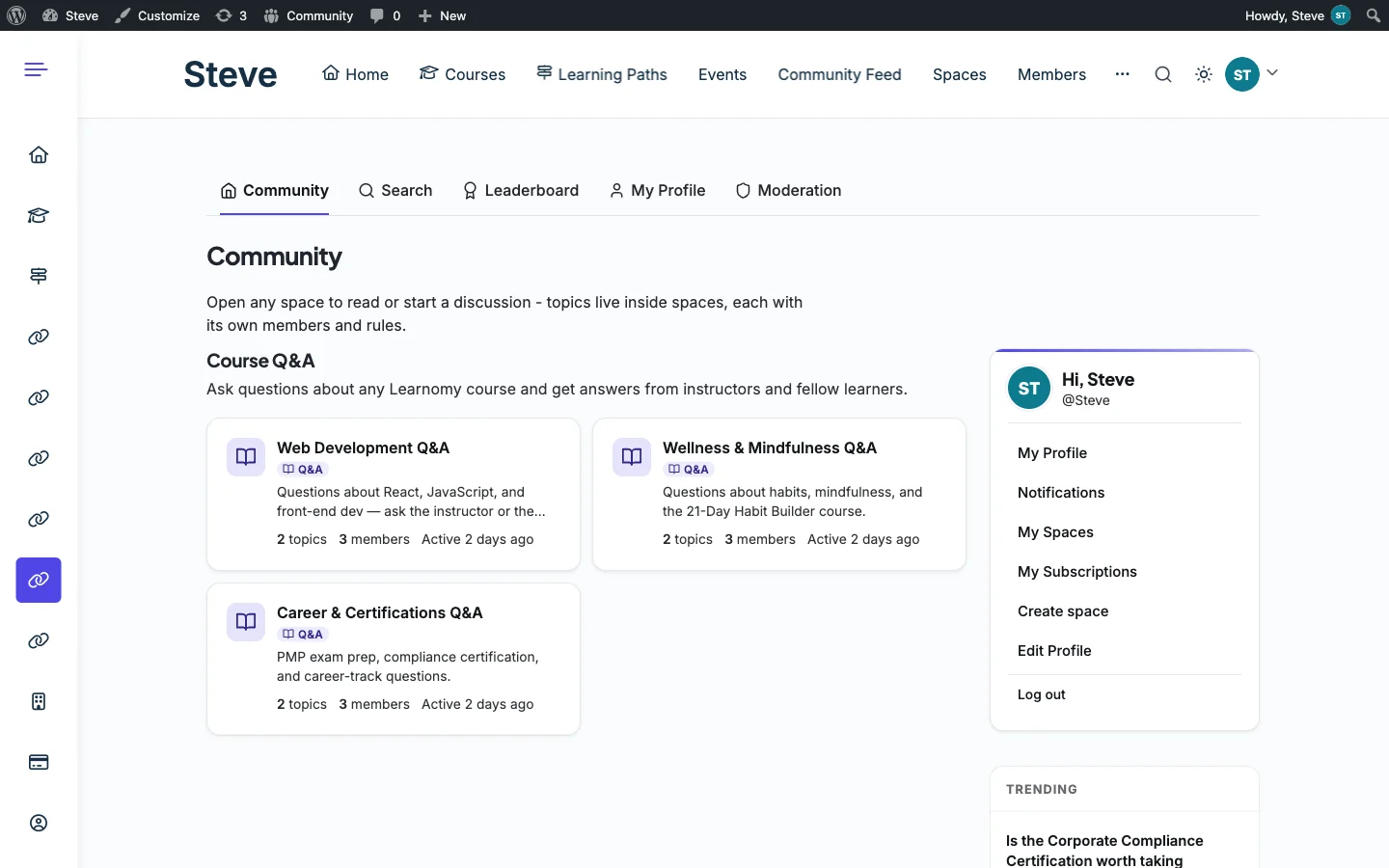This screenshot has width=1389, height=868.
Task: Go to Learning Paths in top navigation
Action: coord(602,74)
